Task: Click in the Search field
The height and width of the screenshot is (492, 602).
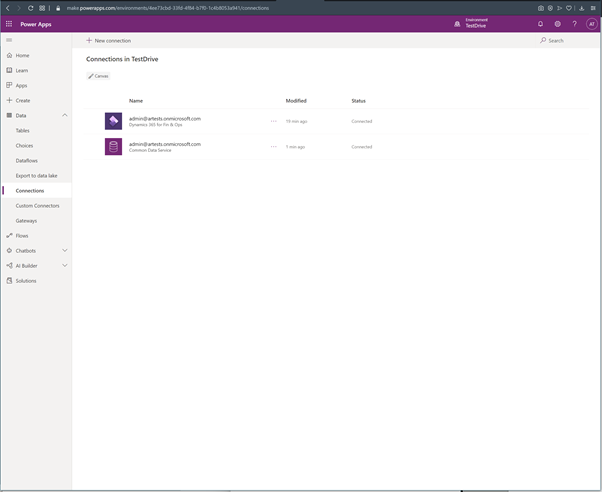Action: [567, 40]
